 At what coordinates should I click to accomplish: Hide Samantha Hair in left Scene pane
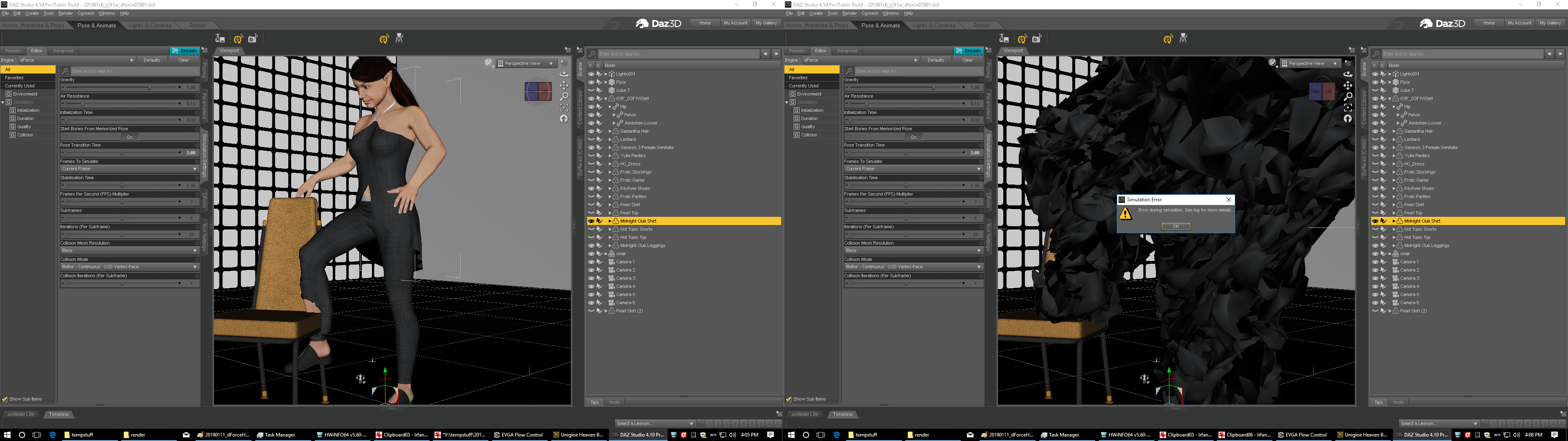pyautogui.click(x=590, y=131)
